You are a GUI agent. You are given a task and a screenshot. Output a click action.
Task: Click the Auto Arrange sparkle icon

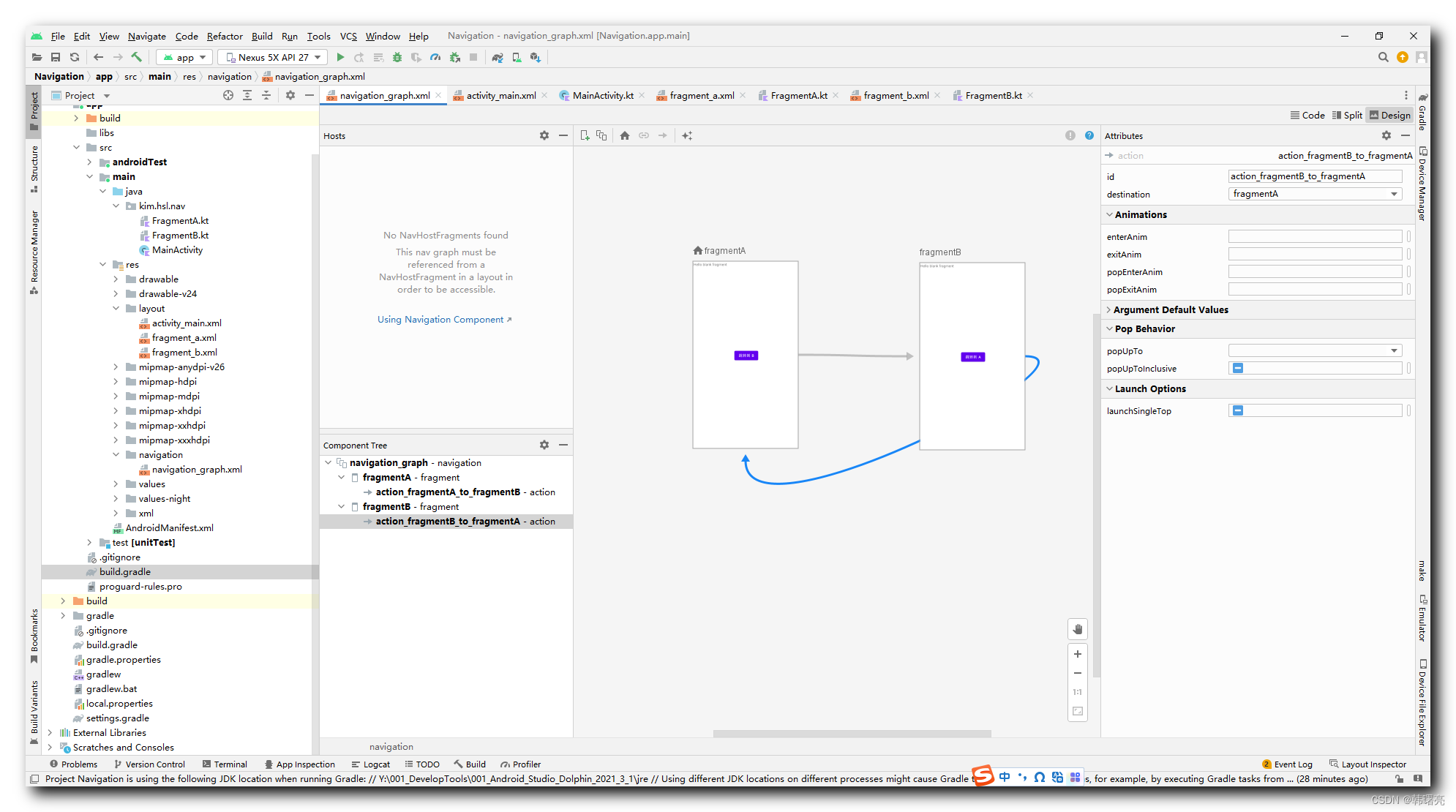(687, 135)
